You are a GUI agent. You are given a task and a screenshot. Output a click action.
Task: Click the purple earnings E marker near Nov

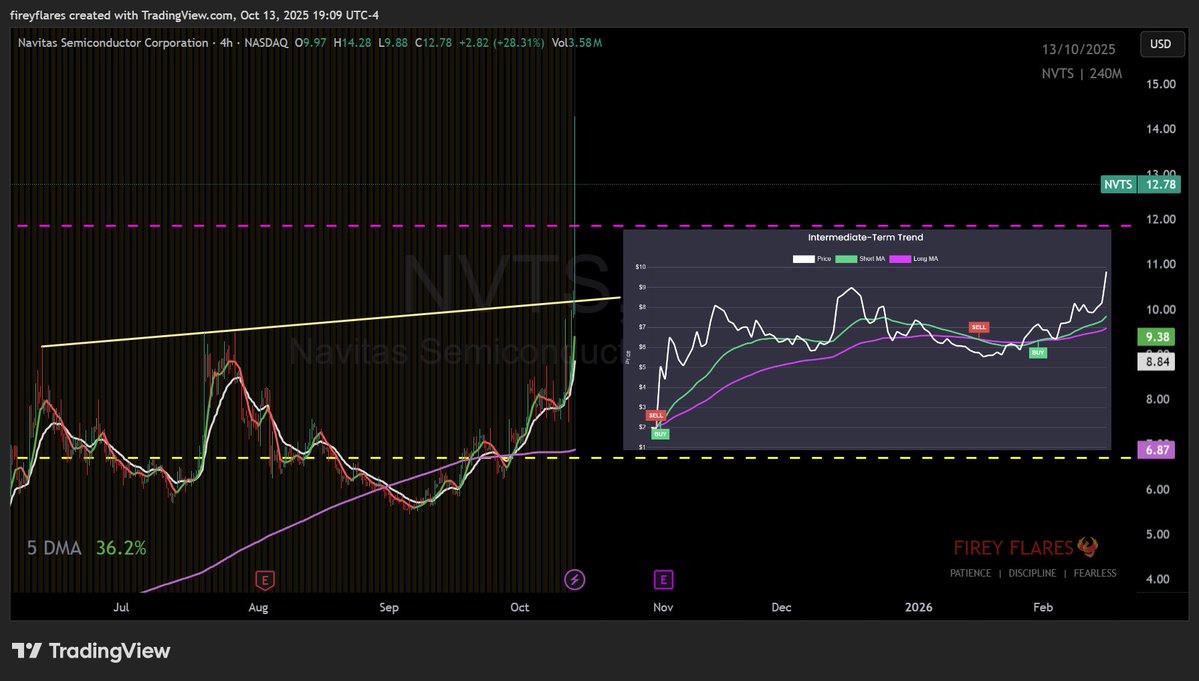point(663,580)
